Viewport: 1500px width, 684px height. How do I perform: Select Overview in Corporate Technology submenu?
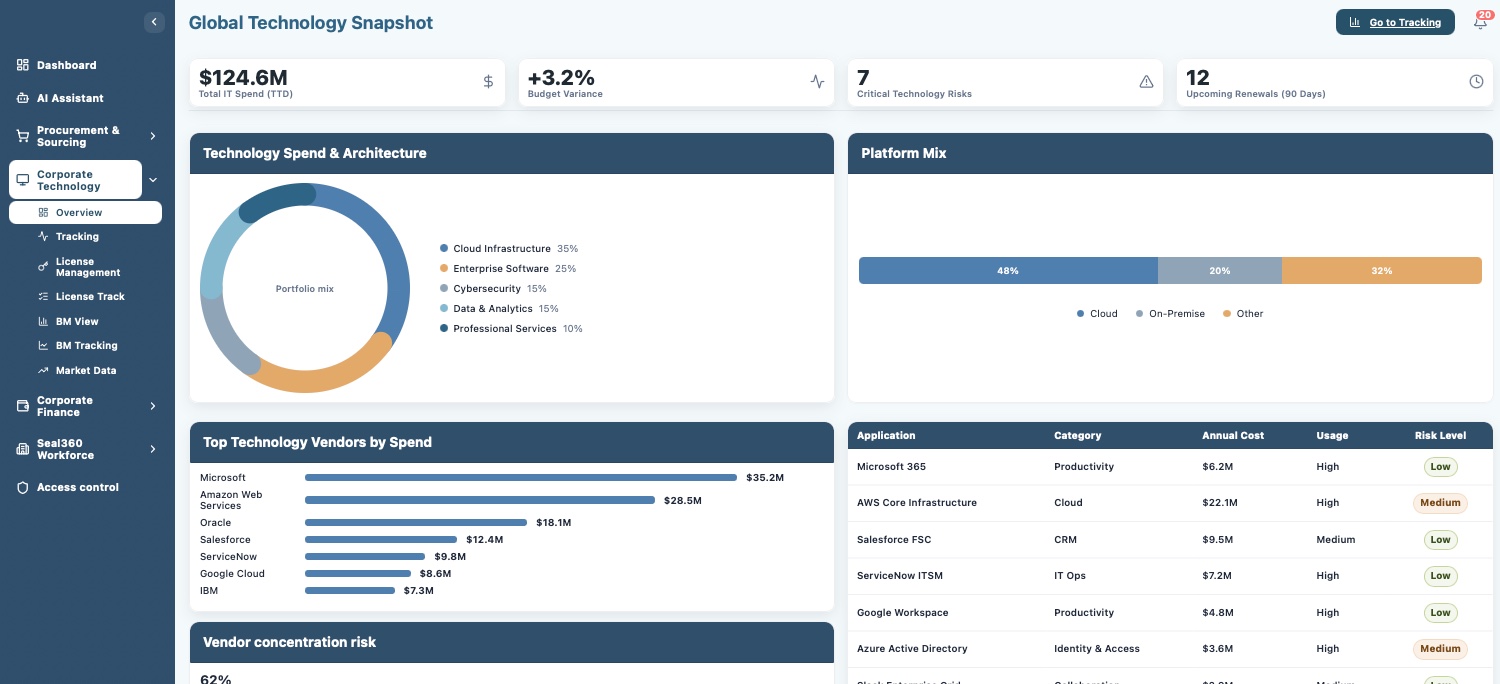click(x=85, y=213)
